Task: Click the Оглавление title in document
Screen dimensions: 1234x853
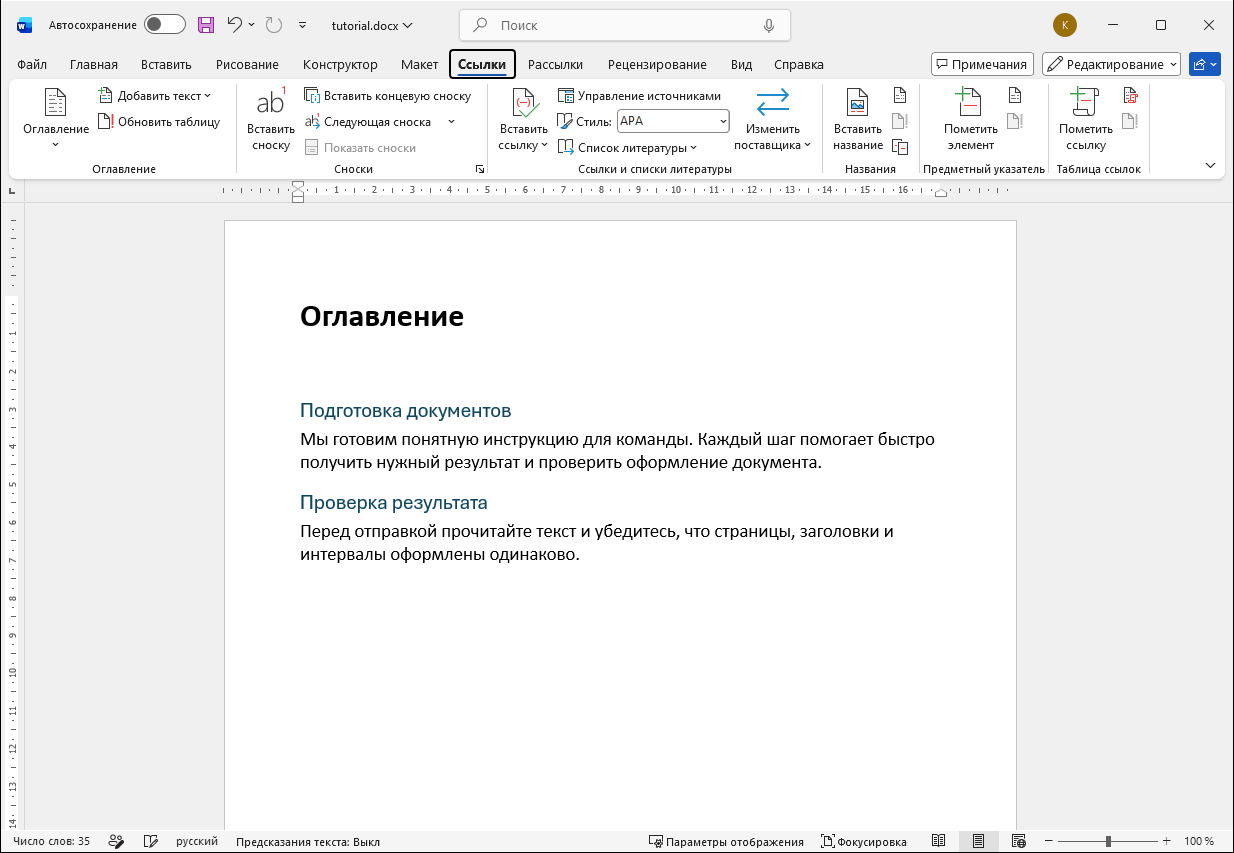Action: click(382, 317)
